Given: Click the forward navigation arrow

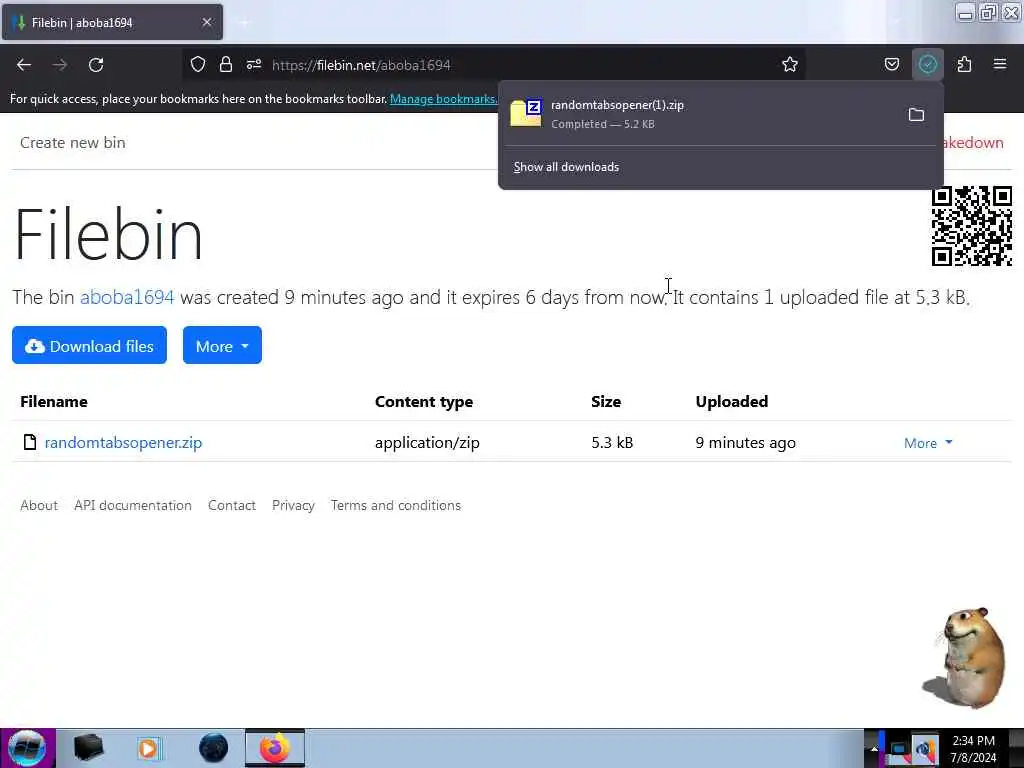Looking at the screenshot, I should 60,65.
